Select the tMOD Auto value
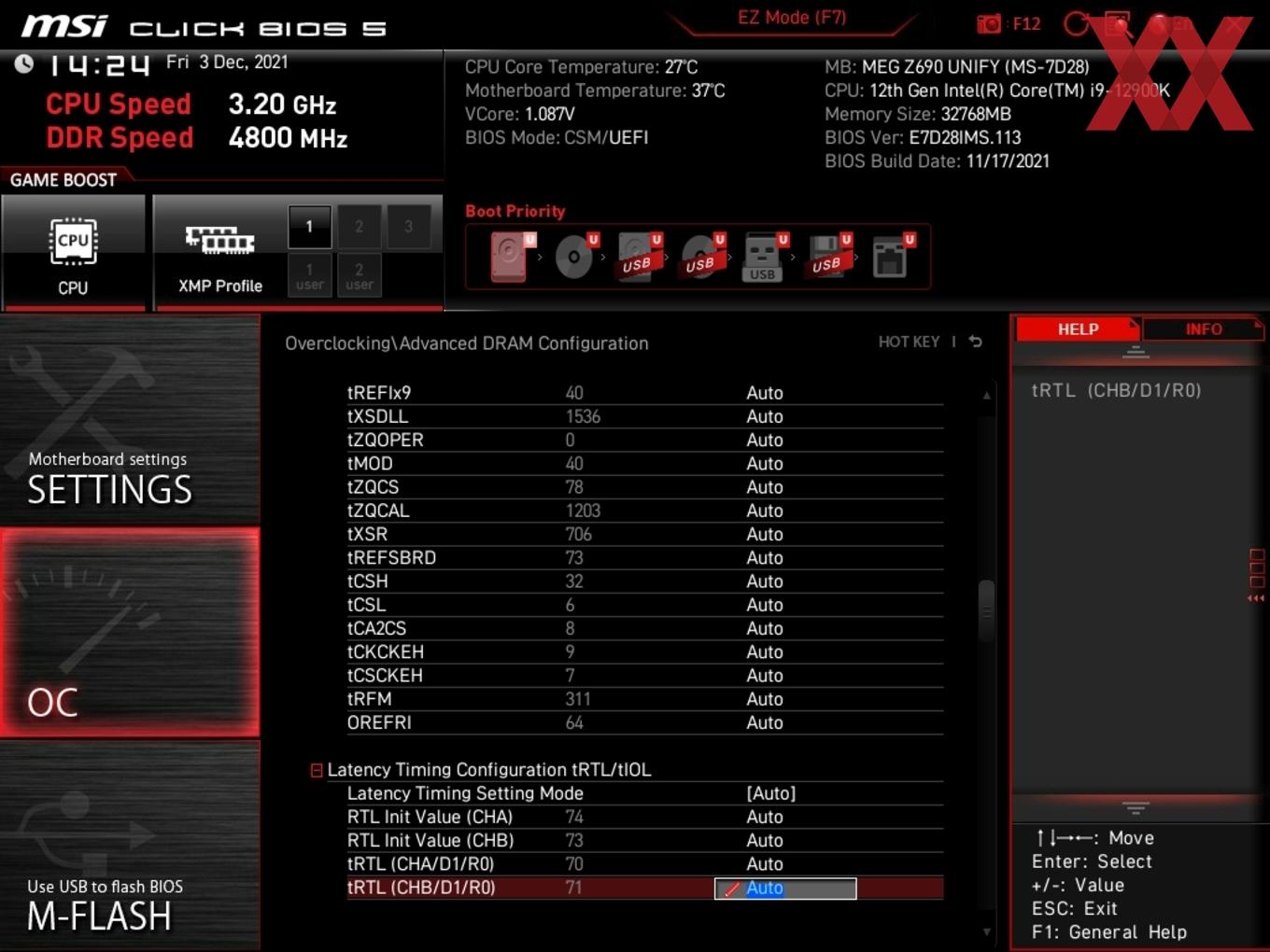 click(764, 464)
